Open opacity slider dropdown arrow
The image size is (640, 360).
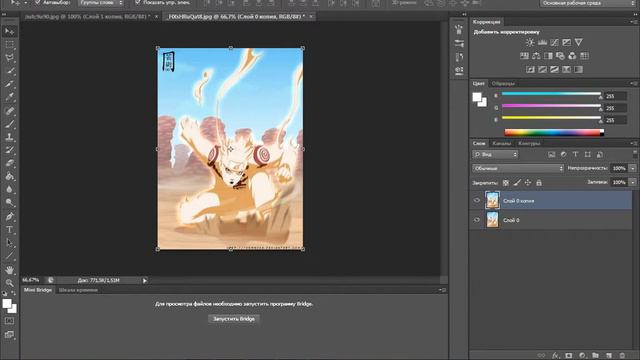coord(633,168)
